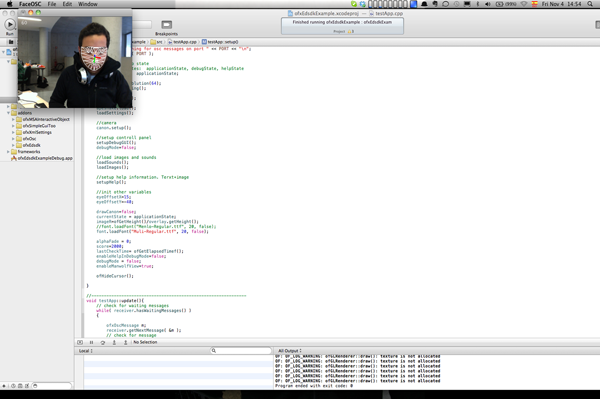Open the volume control in menu bar
The image size is (600, 399).
click(488, 4)
